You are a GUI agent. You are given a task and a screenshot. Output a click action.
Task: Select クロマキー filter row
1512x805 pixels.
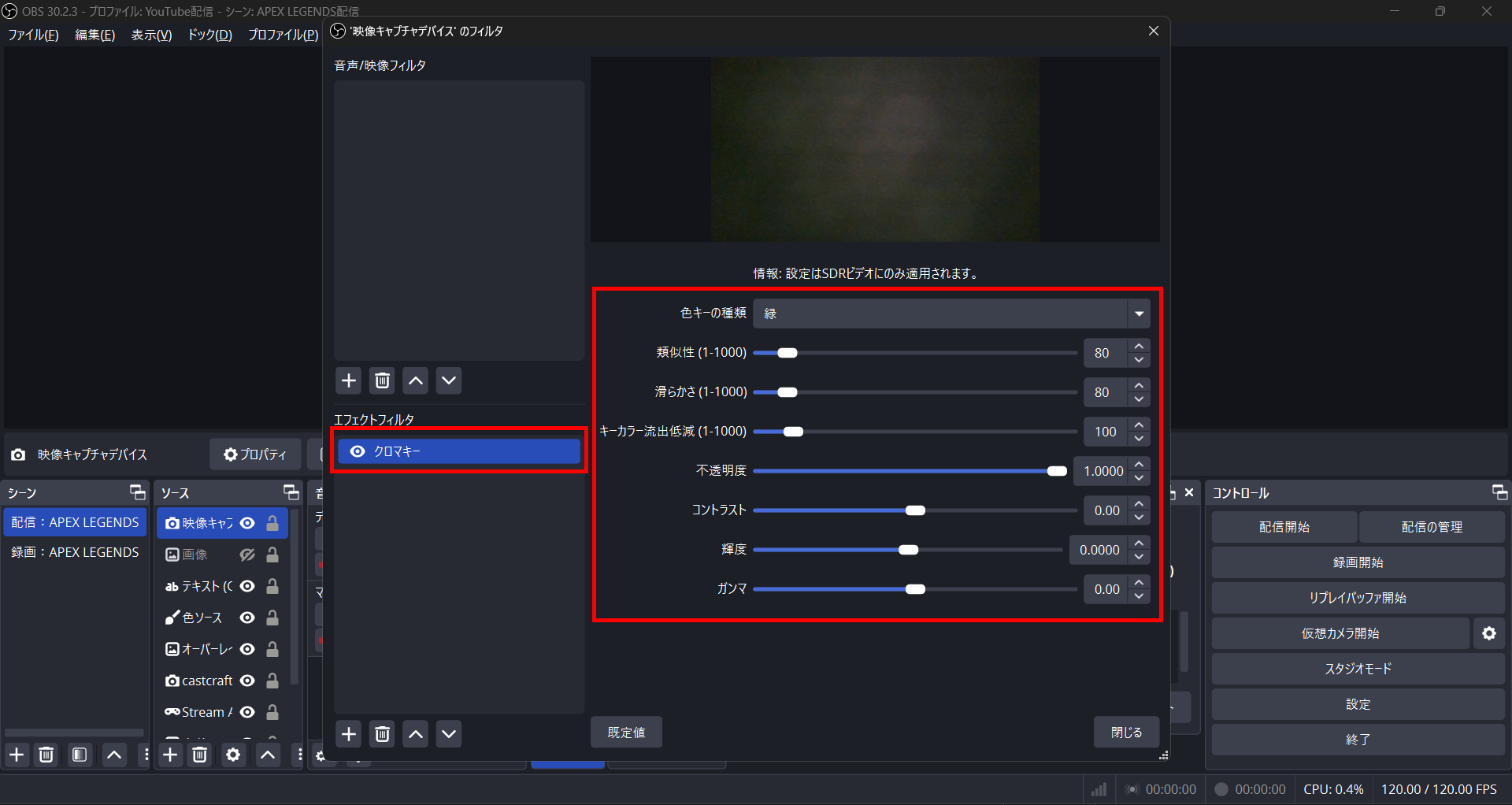459,451
